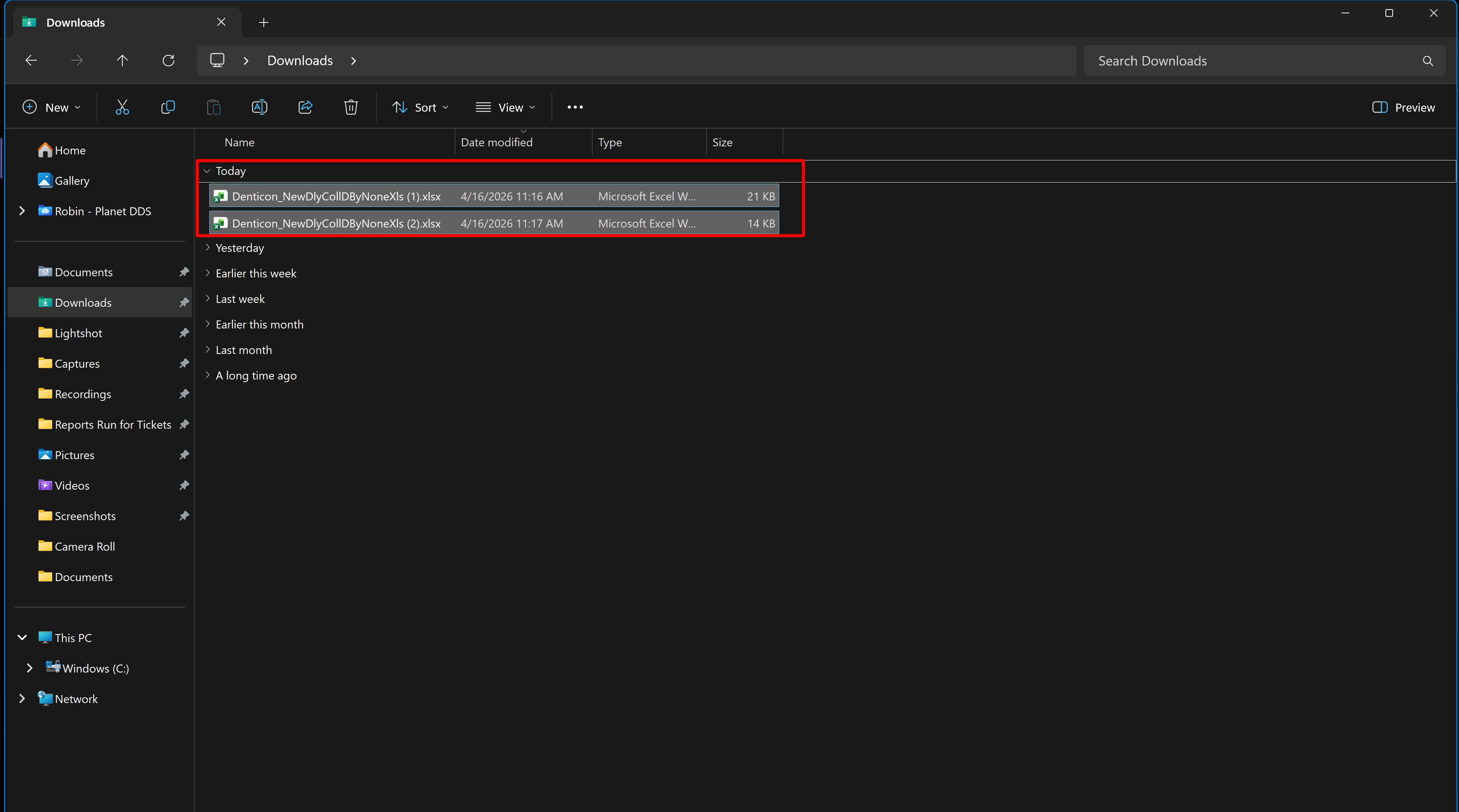1459x812 pixels.
Task: Open unpinned Documents folder in sidebar
Action: point(75,577)
